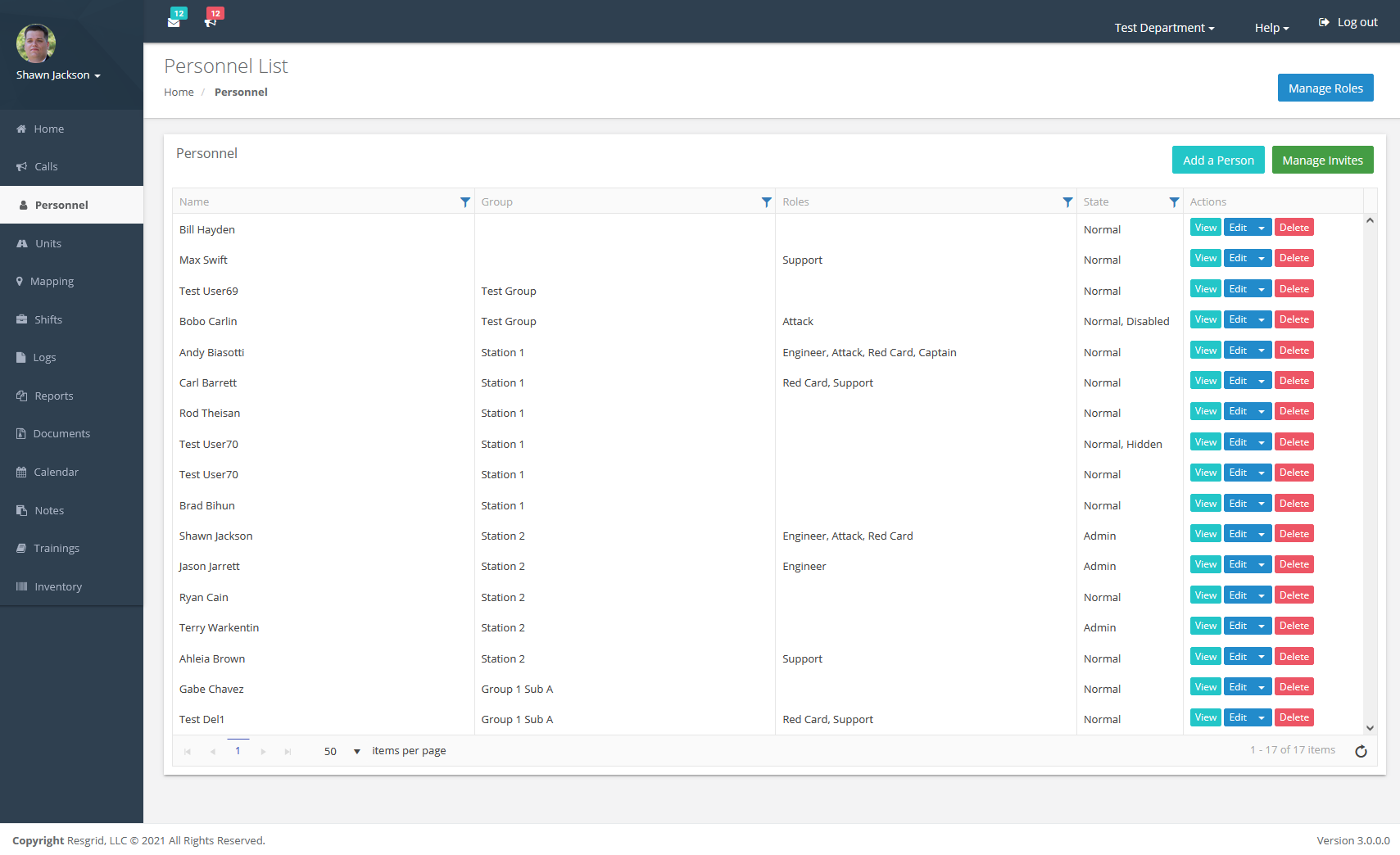Open Units in the sidebar
Screen dimensions: 1400x855
point(48,243)
